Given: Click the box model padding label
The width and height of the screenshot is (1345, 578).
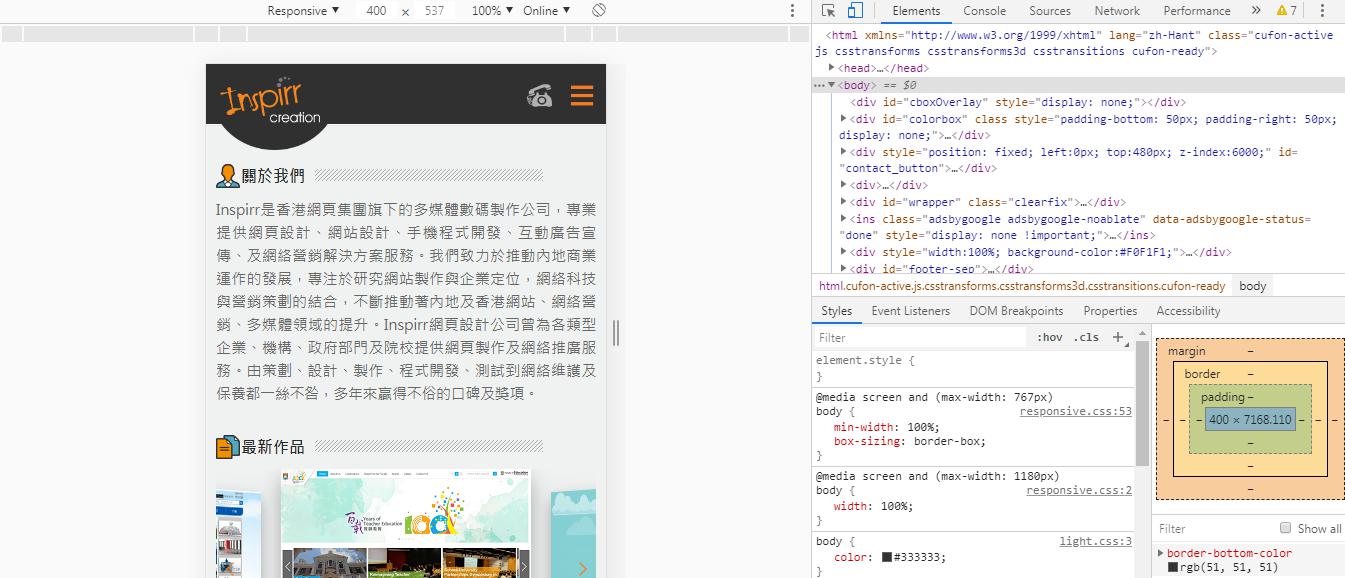Looking at the screenshot, I should coord(1222,397).
